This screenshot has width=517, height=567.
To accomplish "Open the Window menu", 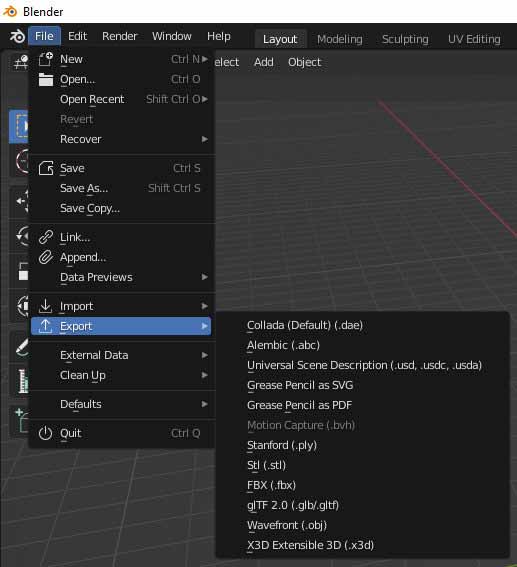I will [x=172, y=36].
